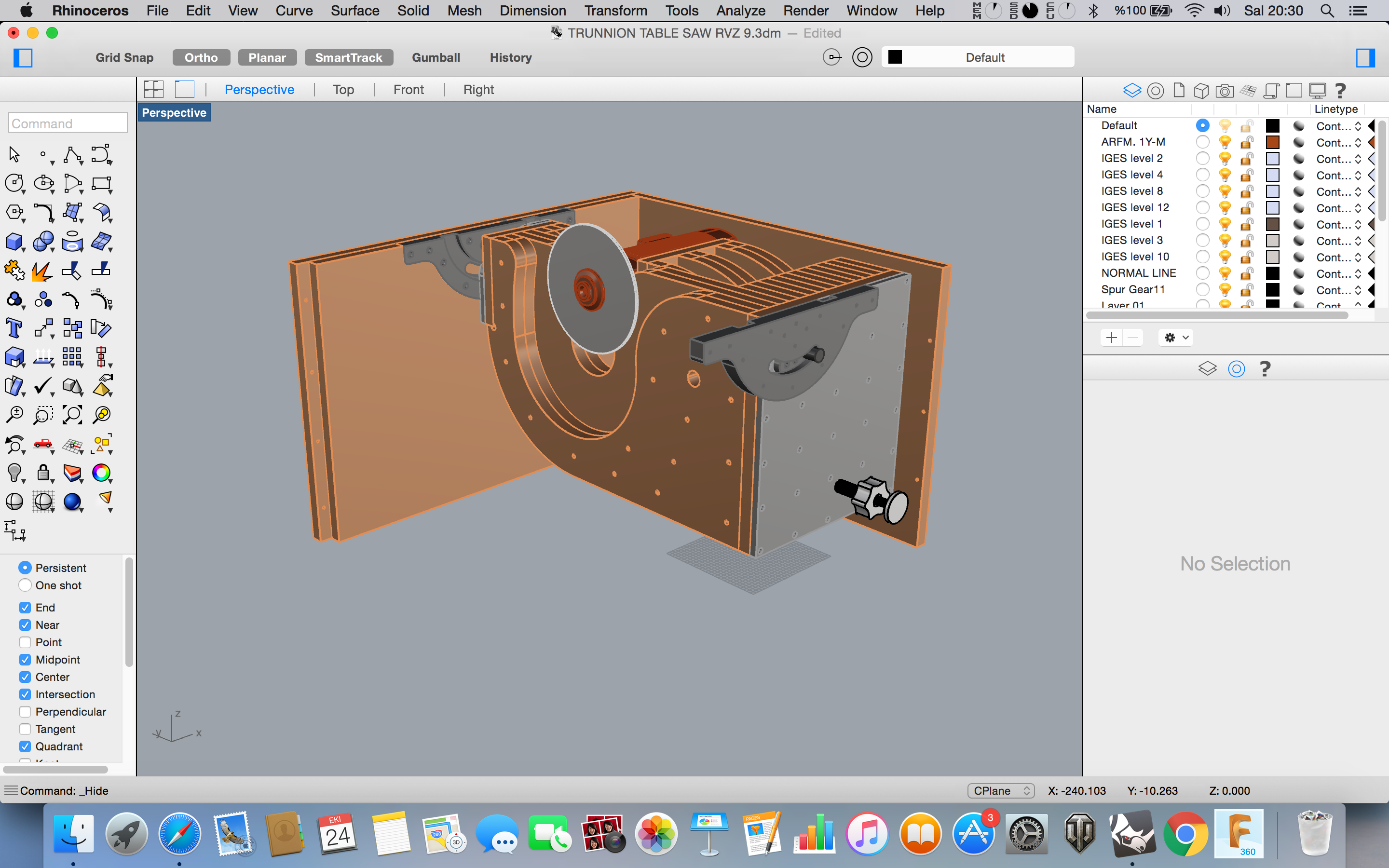1389x868 pixels.
Task: Disable the End object snap
Action: [25, 608]
